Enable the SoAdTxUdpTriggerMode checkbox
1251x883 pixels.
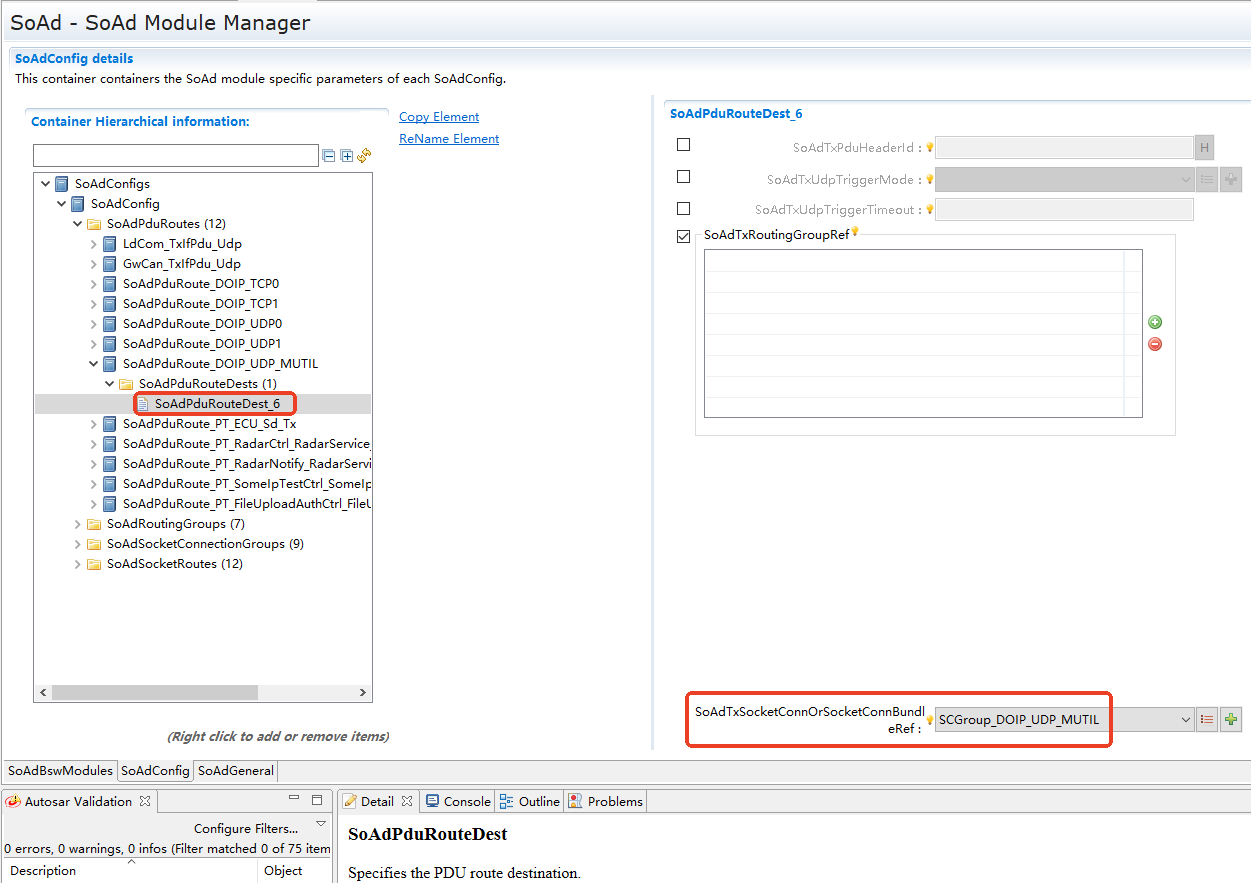click(684, 177)
